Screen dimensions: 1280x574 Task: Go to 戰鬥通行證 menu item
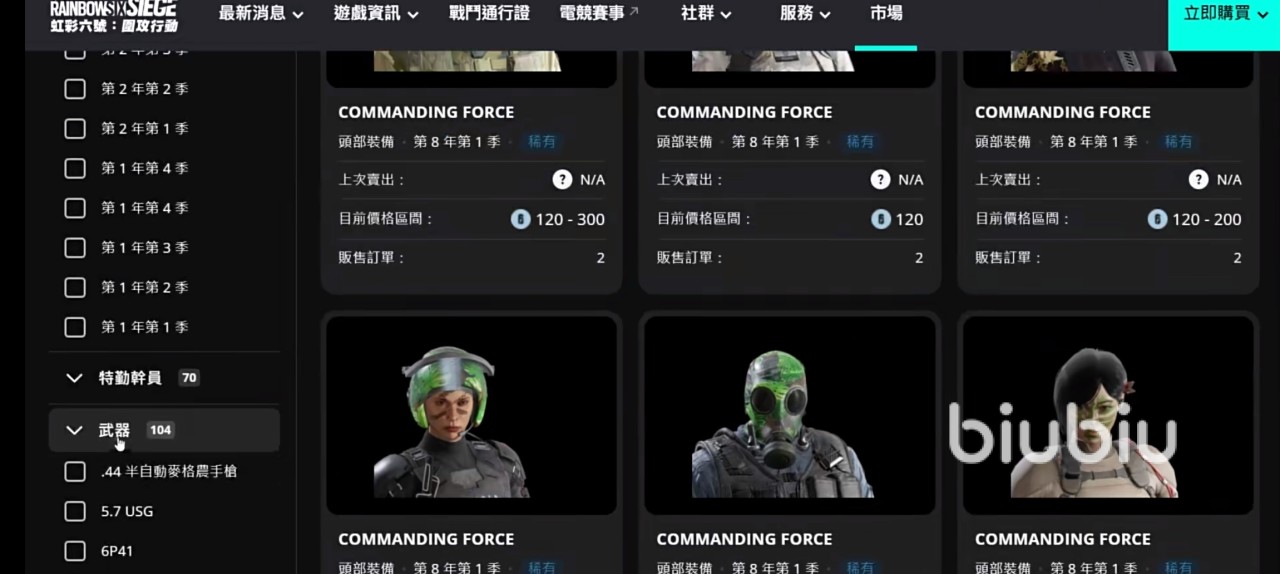(489, 13)
